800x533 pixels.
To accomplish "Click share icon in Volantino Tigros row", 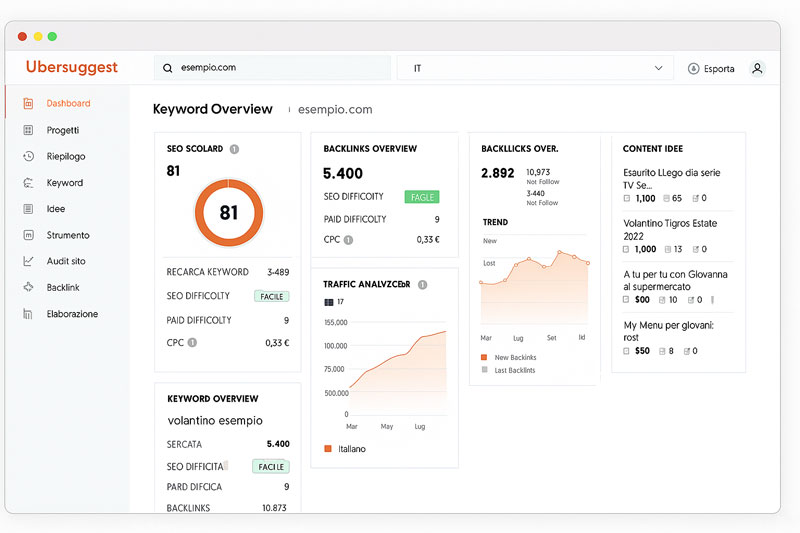I will pos(695,249).
